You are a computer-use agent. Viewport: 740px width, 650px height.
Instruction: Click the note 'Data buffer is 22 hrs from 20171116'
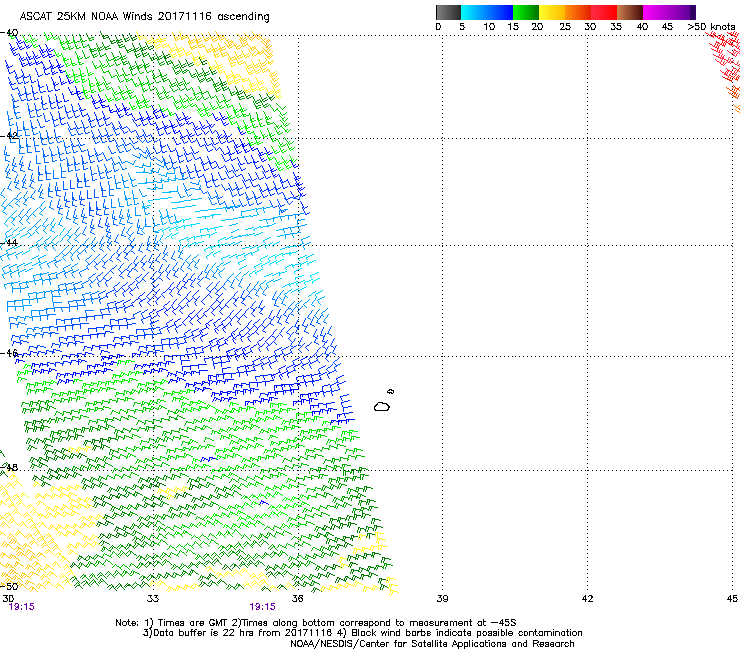[x=242, y=633]
